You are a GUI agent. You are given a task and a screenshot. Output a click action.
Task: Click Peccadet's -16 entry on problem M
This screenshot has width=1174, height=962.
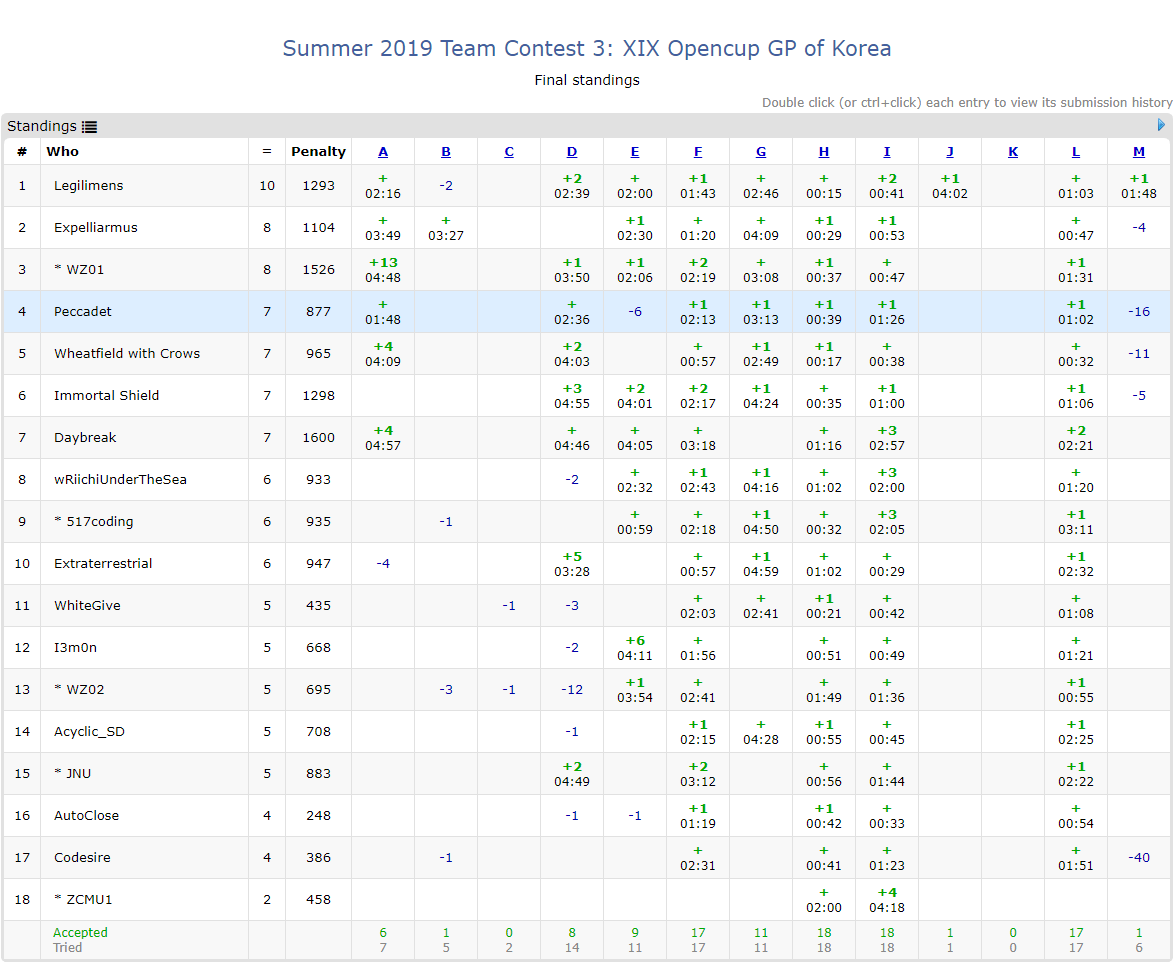1139,312
